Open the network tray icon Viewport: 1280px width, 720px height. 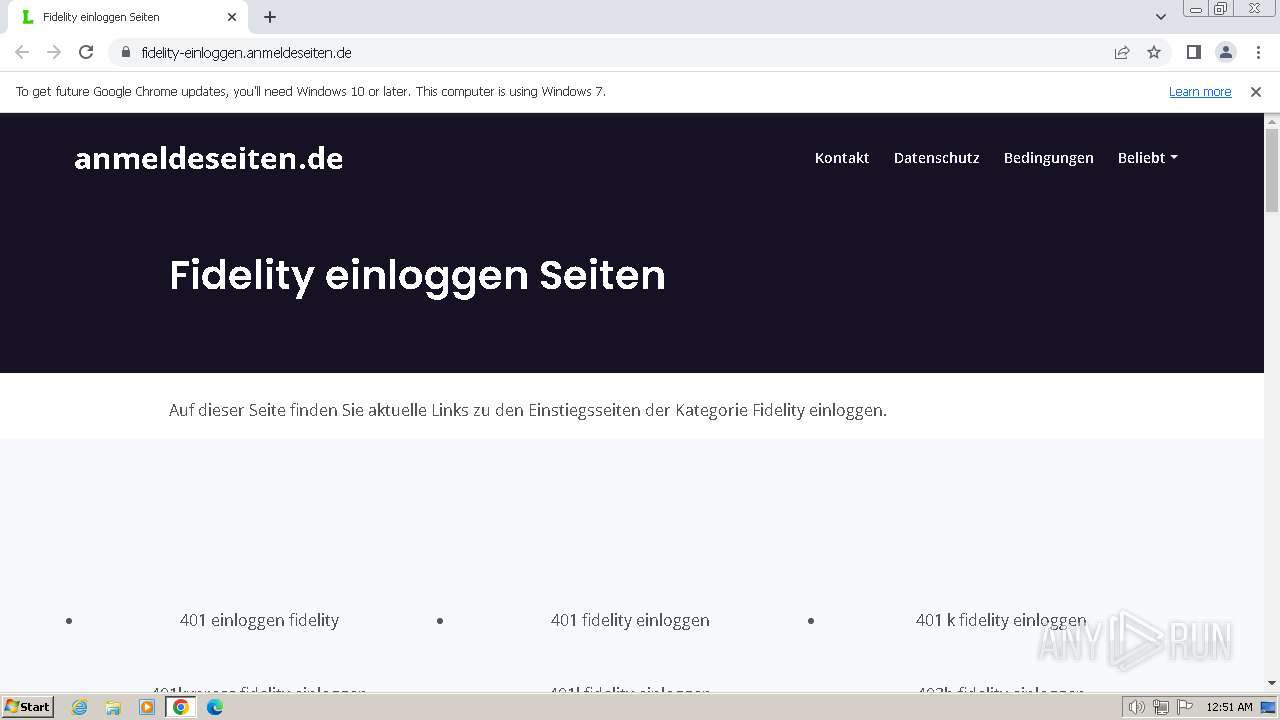(x=1161, y=707)
